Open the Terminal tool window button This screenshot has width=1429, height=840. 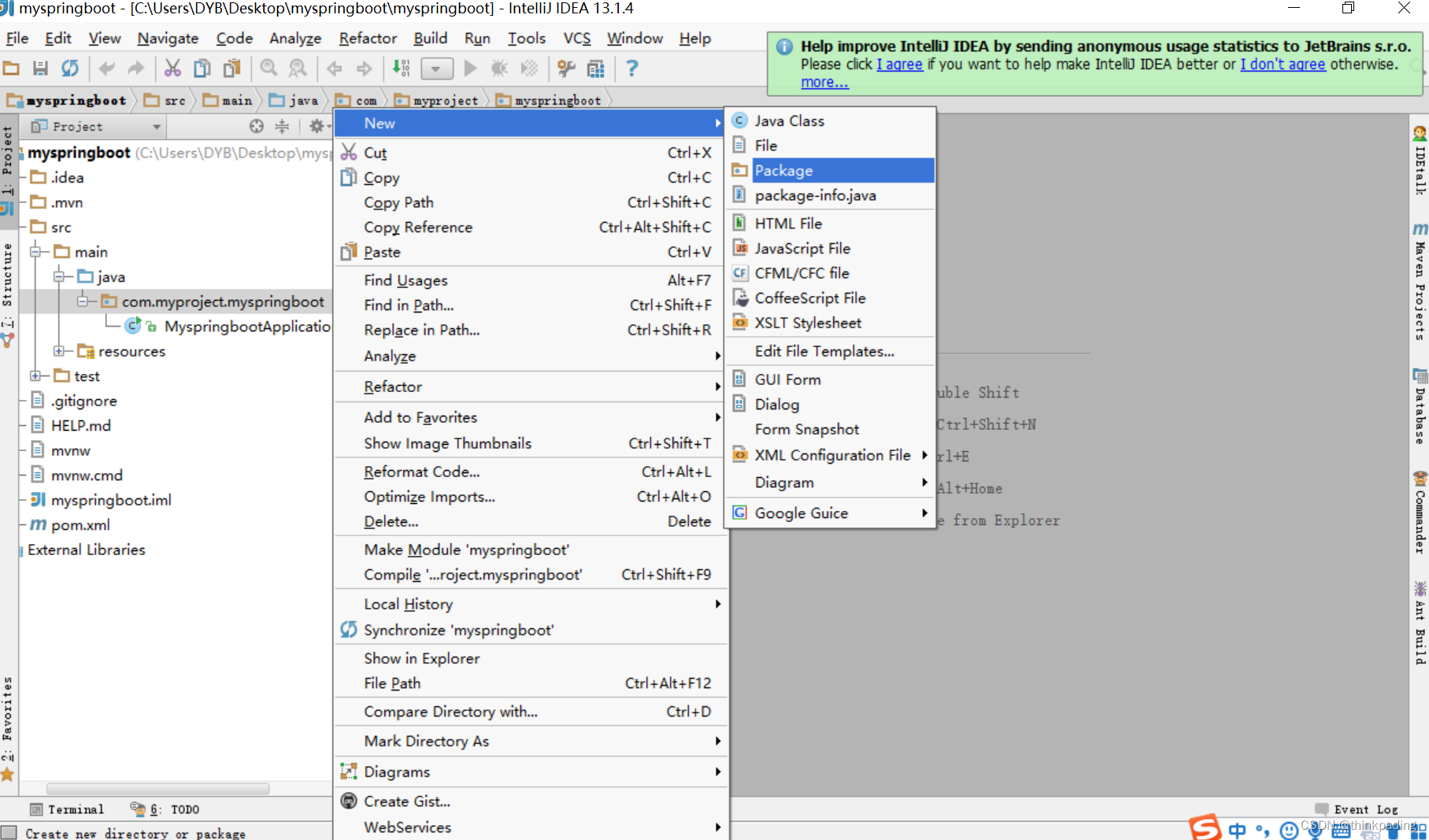click(67, 809)
